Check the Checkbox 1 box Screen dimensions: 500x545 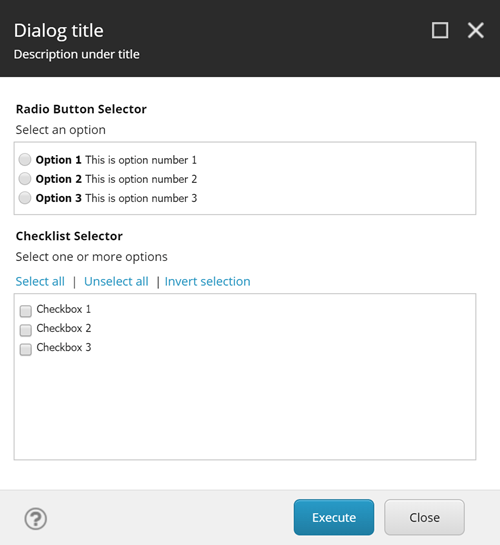click(x=26, y=311)
